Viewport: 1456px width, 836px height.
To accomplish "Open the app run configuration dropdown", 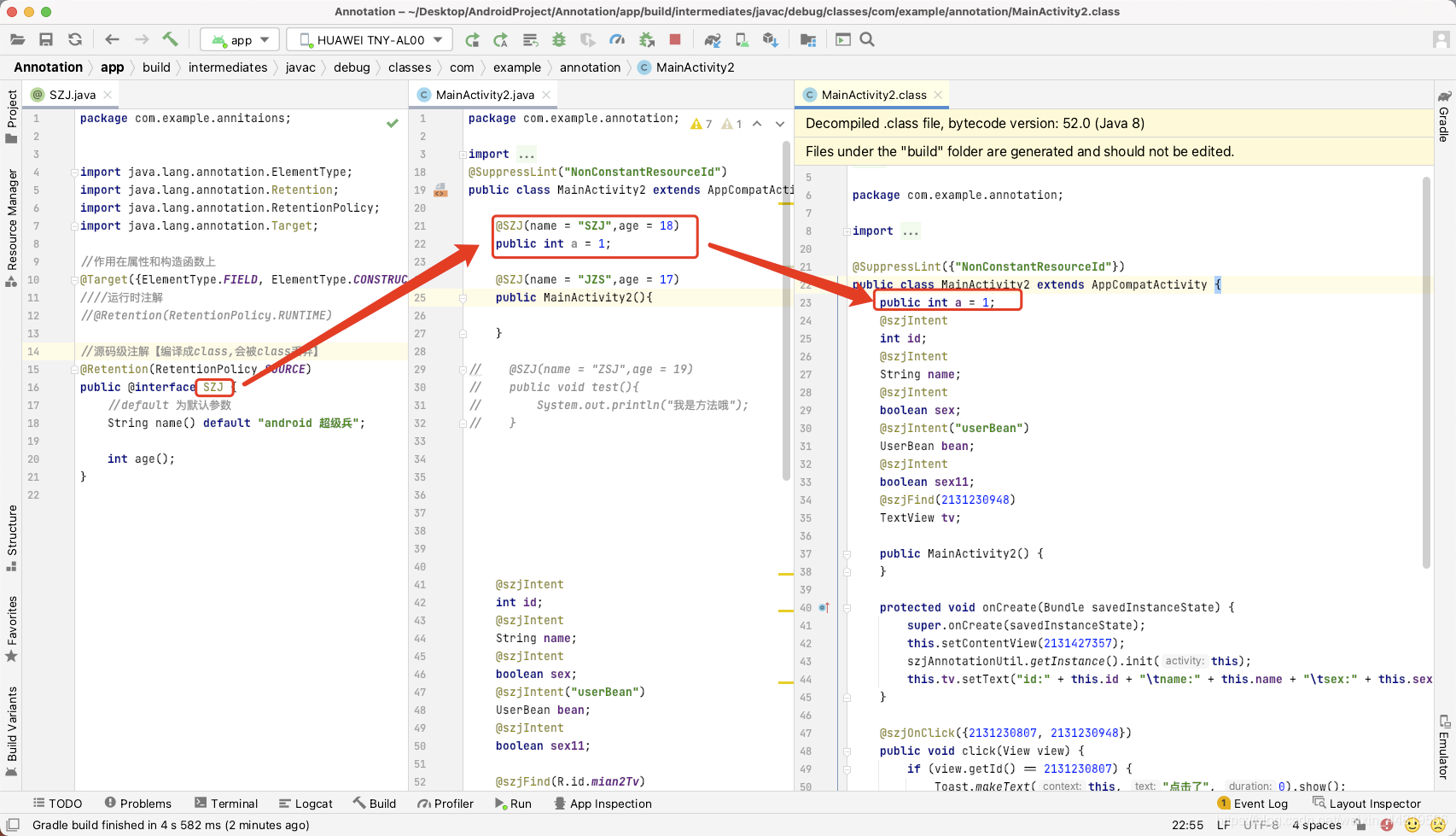I will pyautogui.click(x=240, y=40).
